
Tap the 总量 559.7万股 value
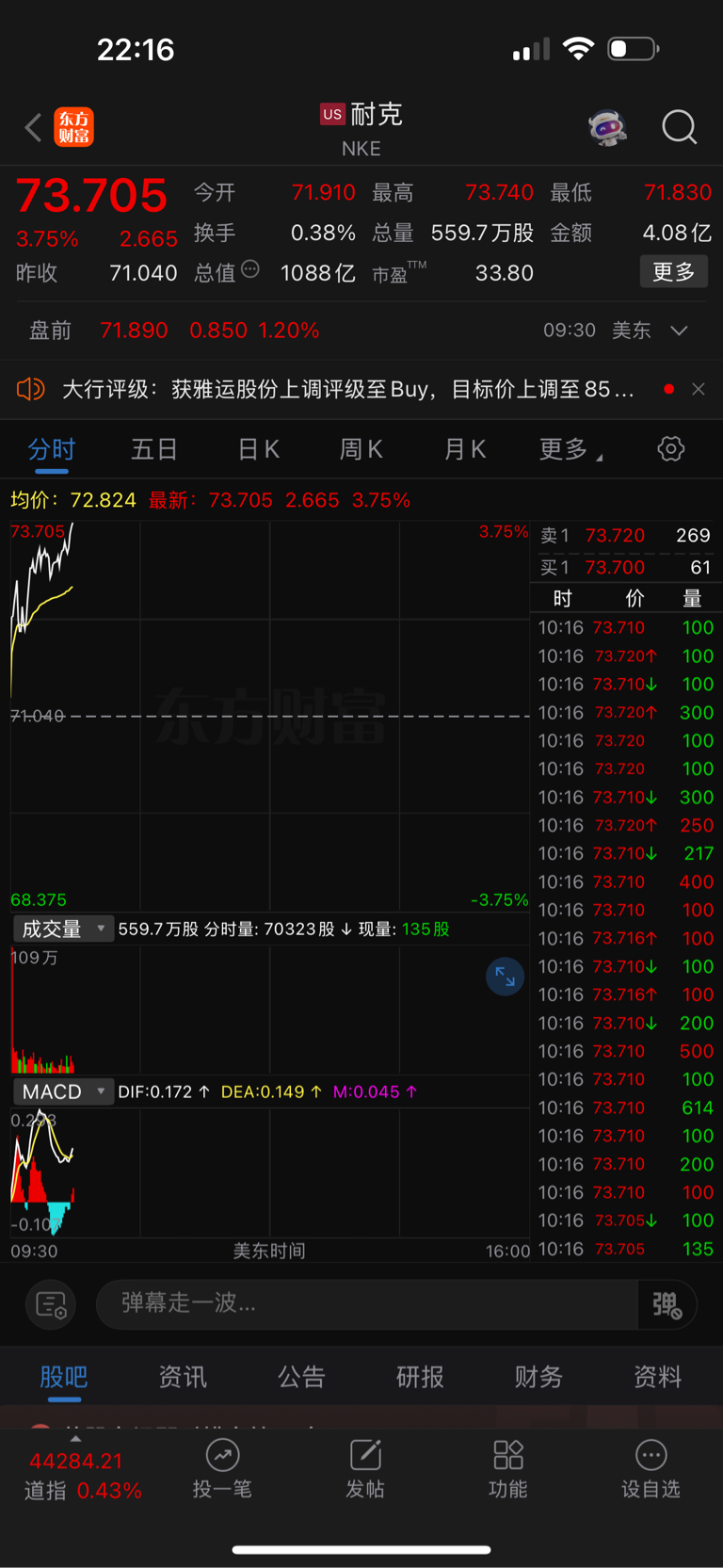pos(482,233)
